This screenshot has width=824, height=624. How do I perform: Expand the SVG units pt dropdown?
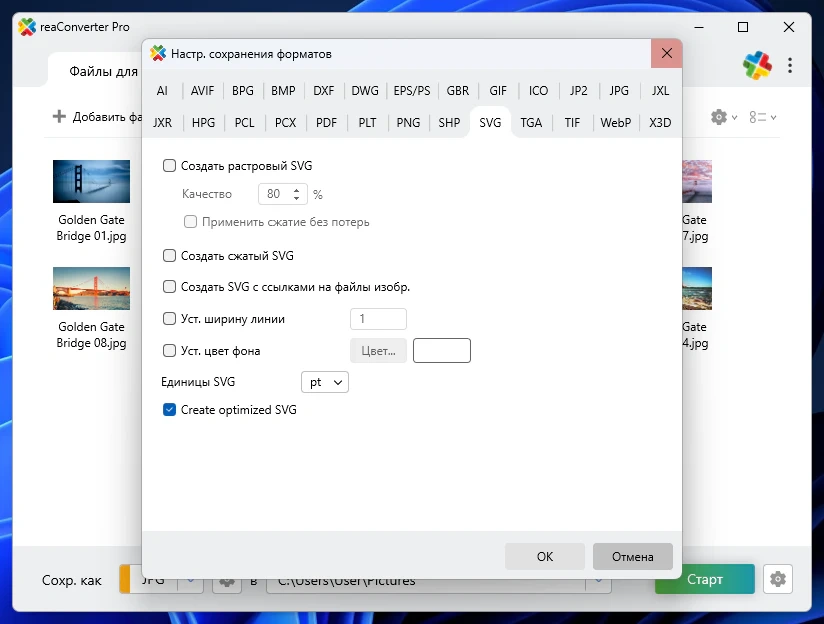(x=324, y=382)
